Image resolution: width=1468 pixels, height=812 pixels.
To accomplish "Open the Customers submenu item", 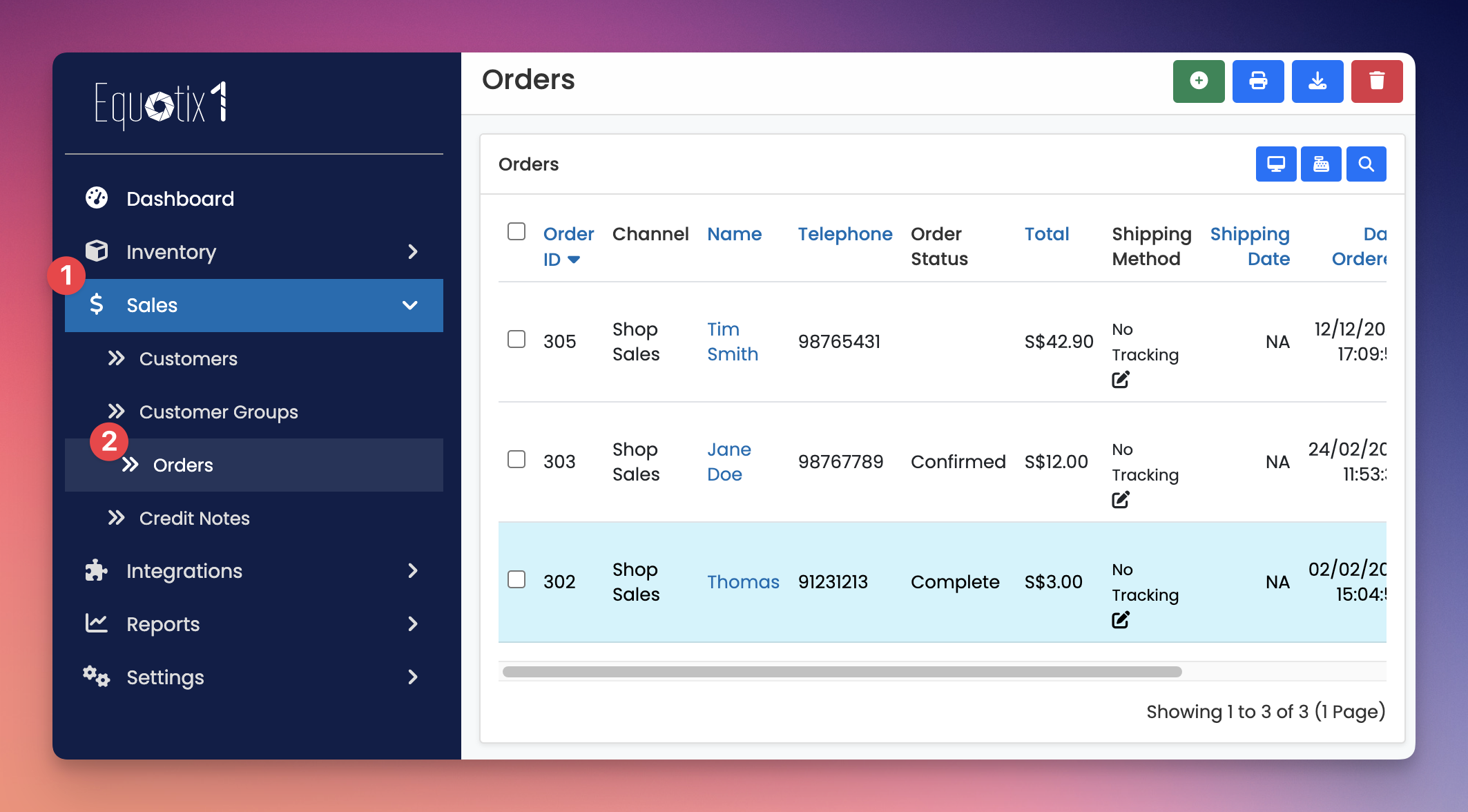I will pyautogui.click(x=189, y=358).
